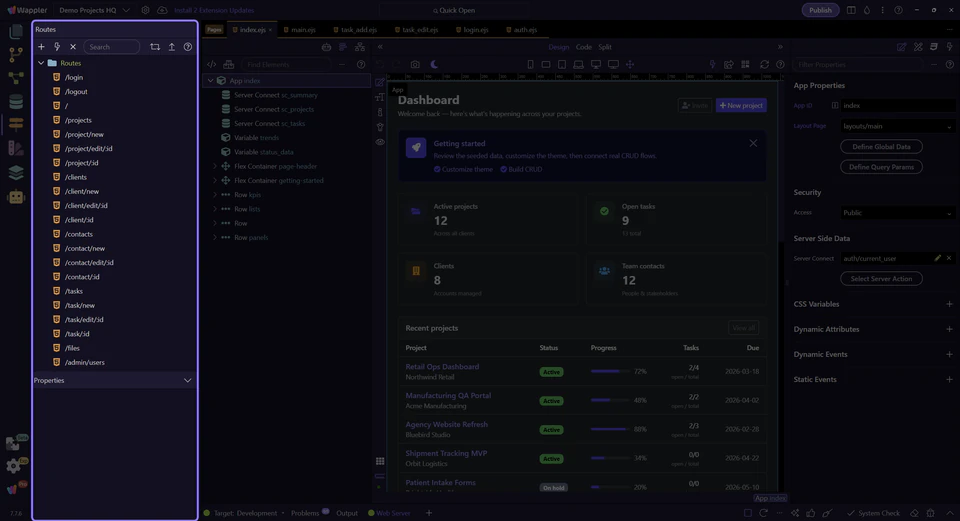This screenshot has width=960, height=521.
Task: Click the Routes Search input field
Action: pyautogui.click(x=111, y=47)
